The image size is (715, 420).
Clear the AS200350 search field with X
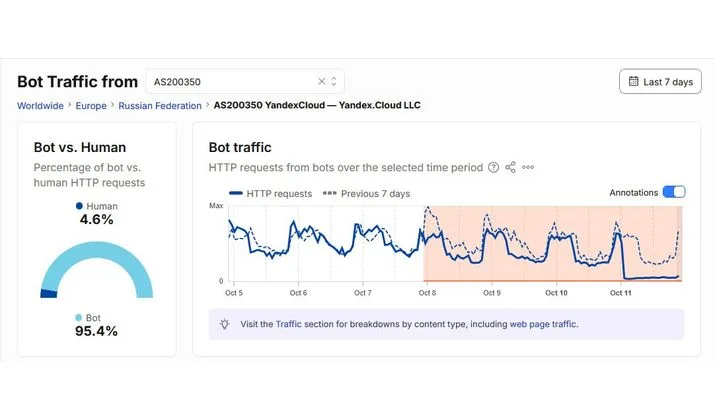pos(321,82)
